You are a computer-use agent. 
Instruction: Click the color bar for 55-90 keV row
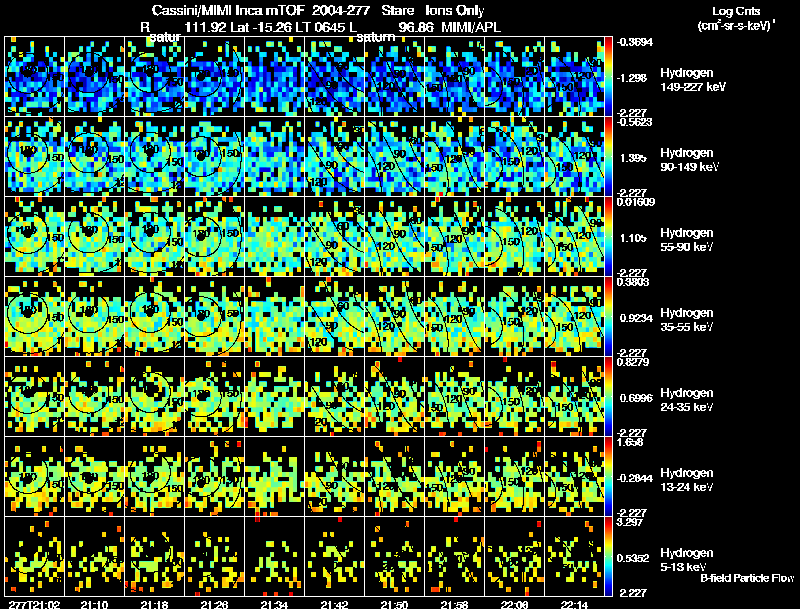click(608, 236)
